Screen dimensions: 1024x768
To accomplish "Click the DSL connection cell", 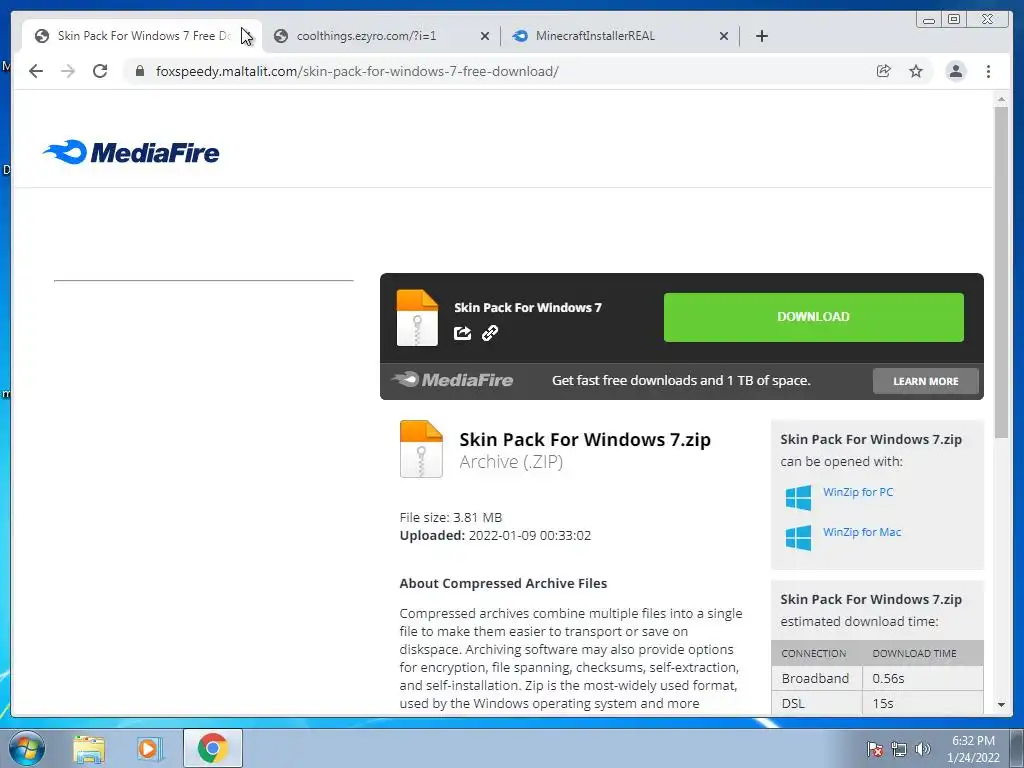I will pos(817,703).
